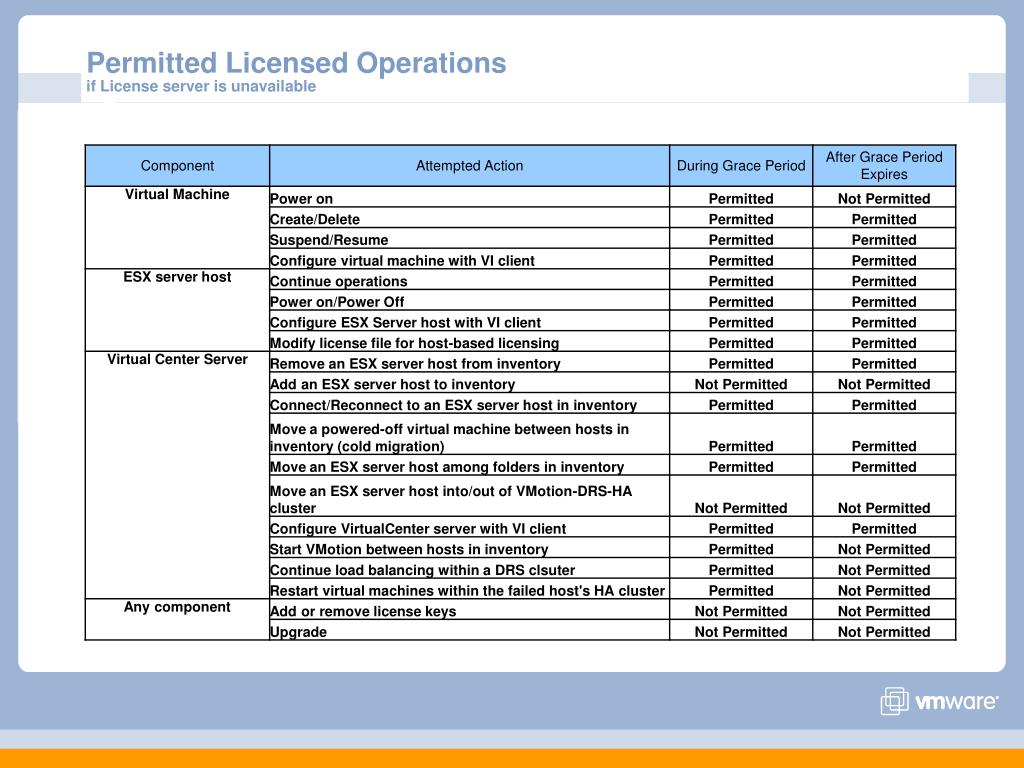This screenshot has width=1024, height=768.
Task: Click the VMotion-DRS-HA cluster action cell
Action: 470,496
